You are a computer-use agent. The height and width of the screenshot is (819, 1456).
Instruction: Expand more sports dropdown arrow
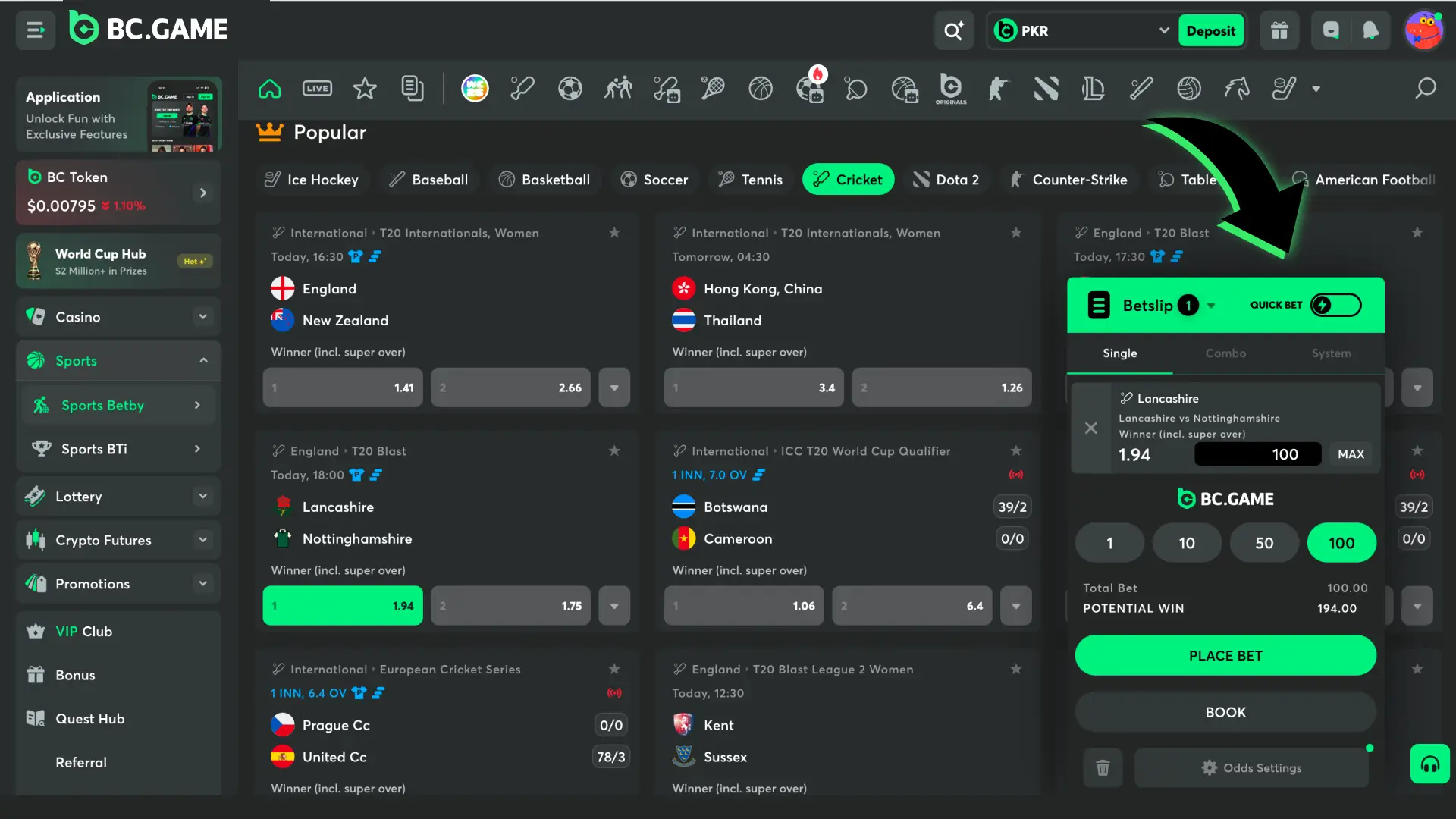1316,89
